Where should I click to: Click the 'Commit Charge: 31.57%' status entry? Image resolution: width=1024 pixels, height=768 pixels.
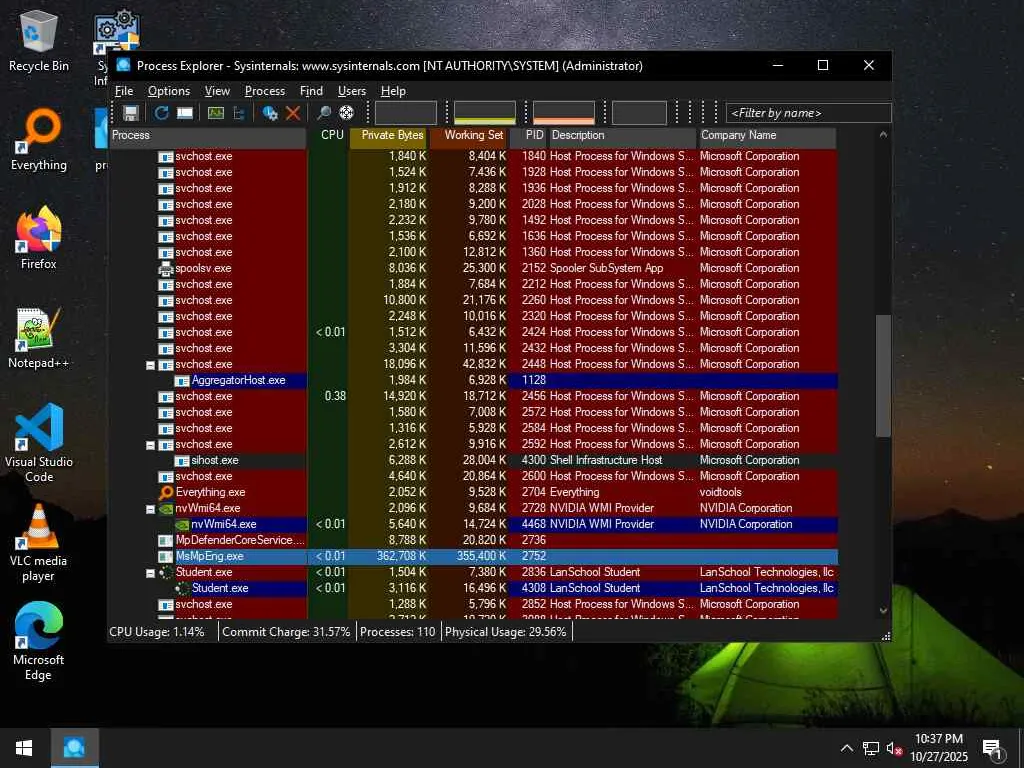[286, 632]
